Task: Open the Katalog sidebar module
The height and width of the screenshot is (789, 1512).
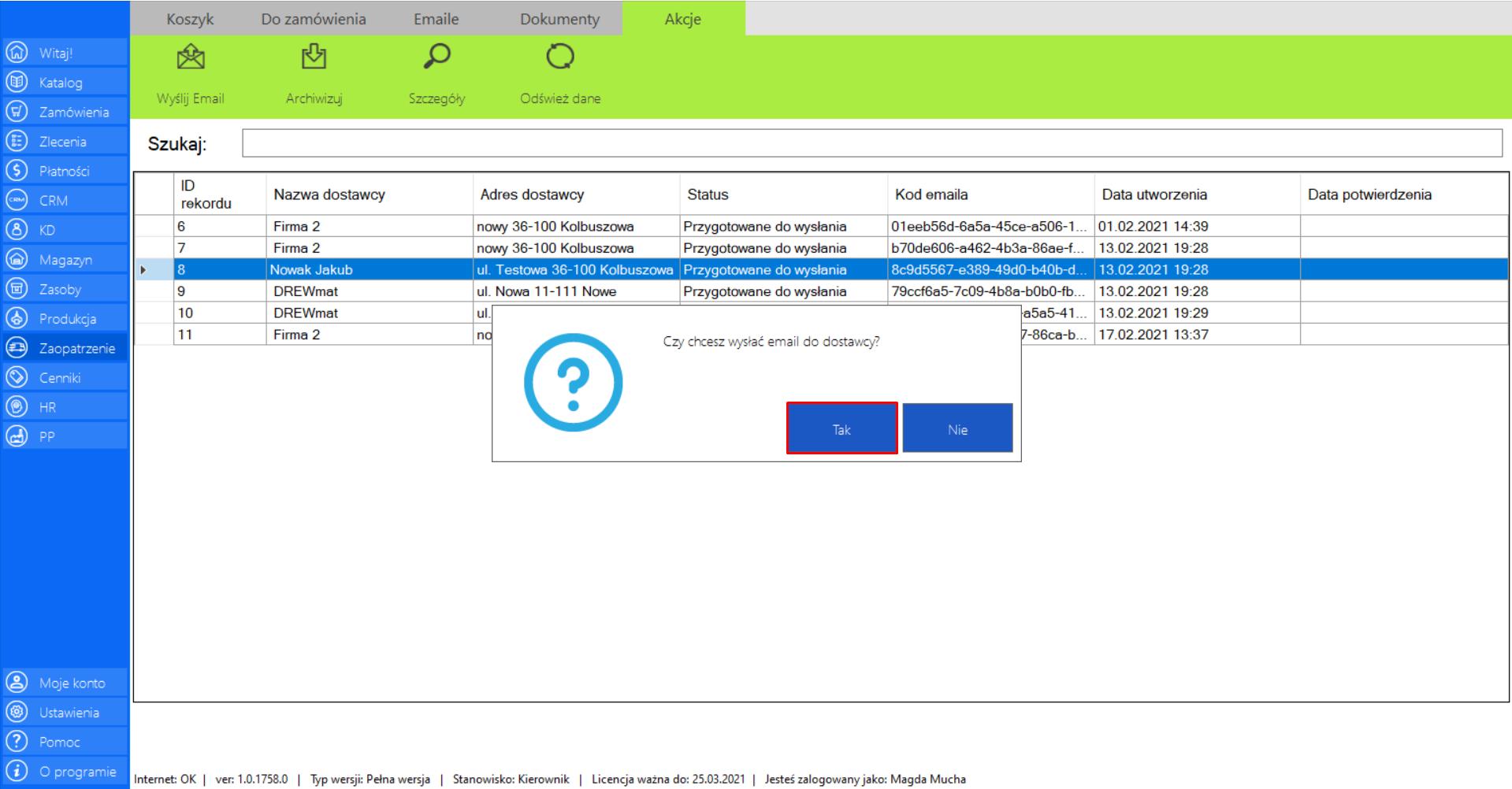Action: pyautogui.click(x=64, y=83)
